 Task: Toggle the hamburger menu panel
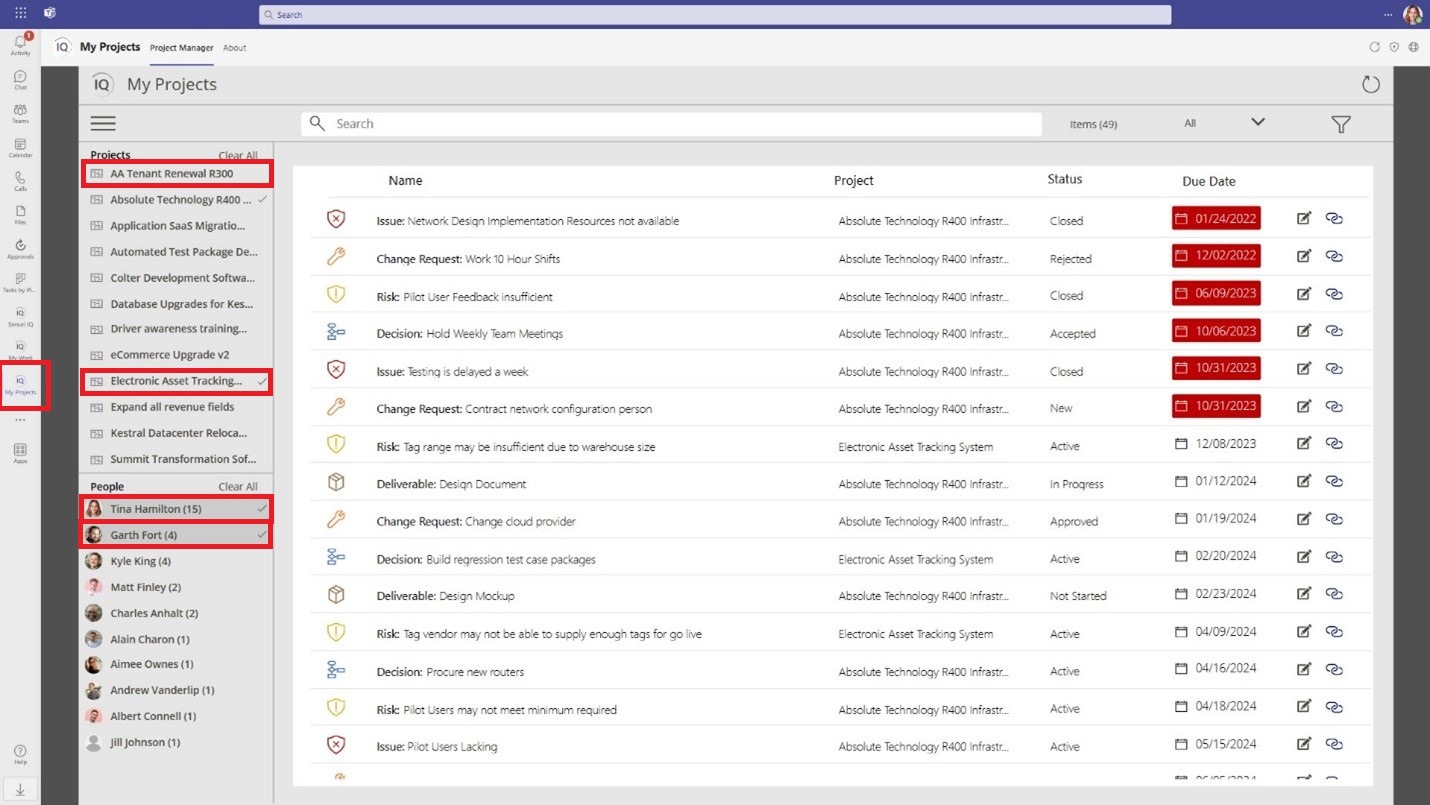pyautogui.click(x=103, y=124)
